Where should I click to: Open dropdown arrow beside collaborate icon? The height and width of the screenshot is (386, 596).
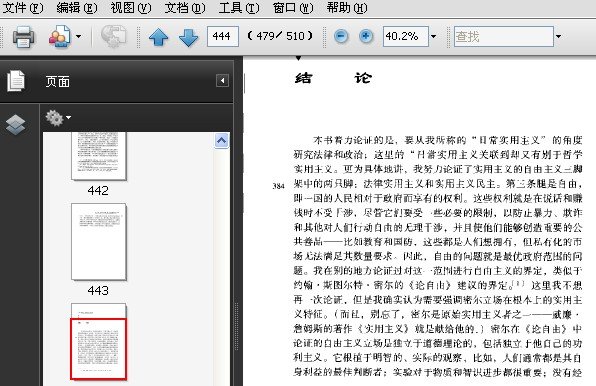coord(78,36)
